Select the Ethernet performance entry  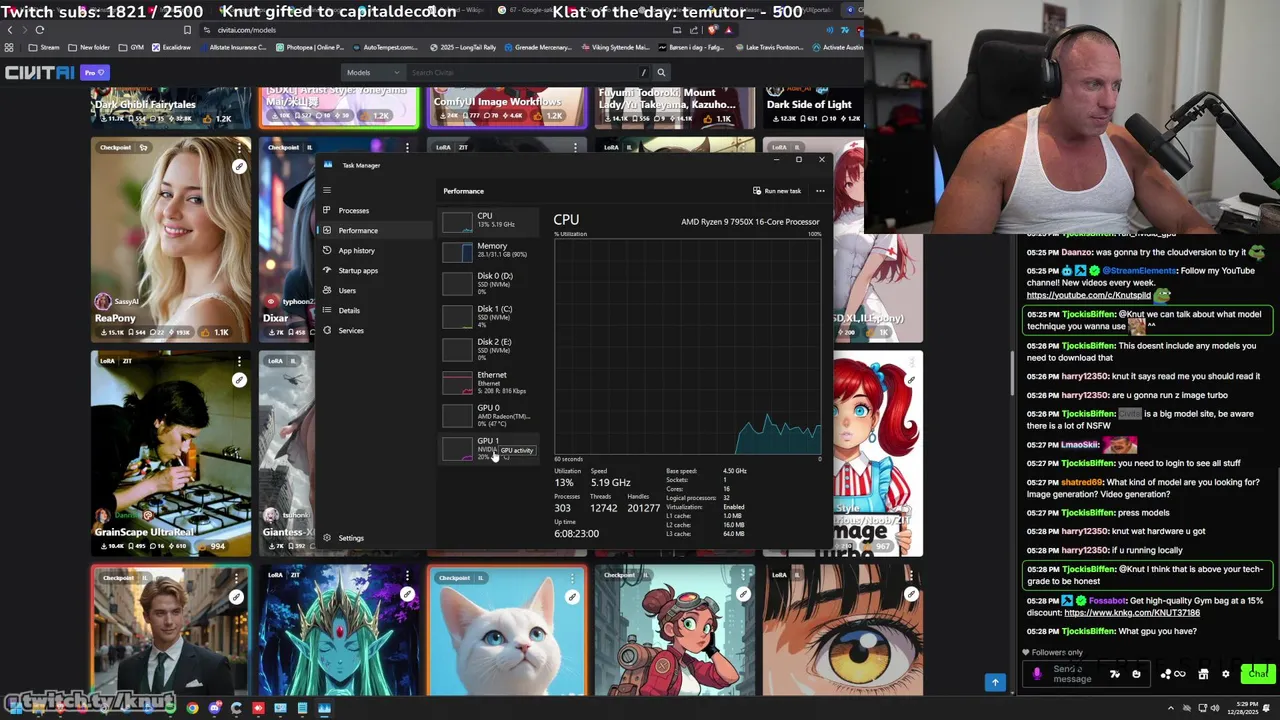(490, 382)
